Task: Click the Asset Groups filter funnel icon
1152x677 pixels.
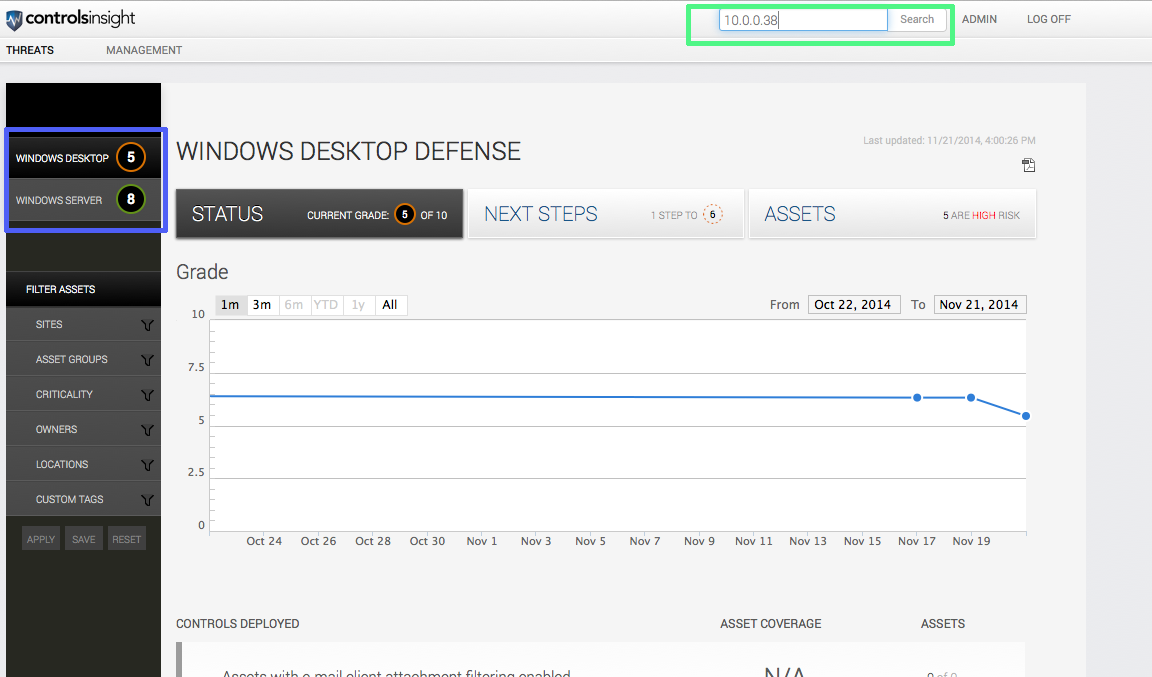Action: 147,360
